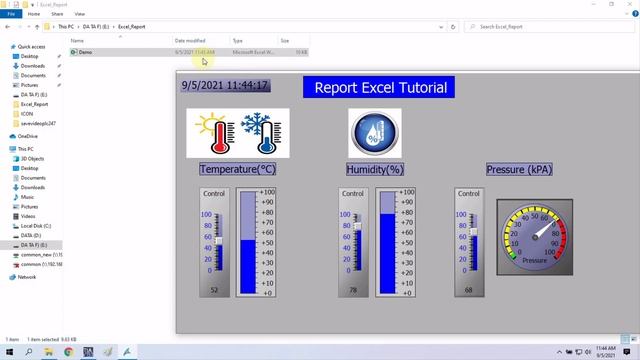This screenshot has width=640, height=360.
Task: Open the Windows Start menu
Action: click(x=9, y=352)
